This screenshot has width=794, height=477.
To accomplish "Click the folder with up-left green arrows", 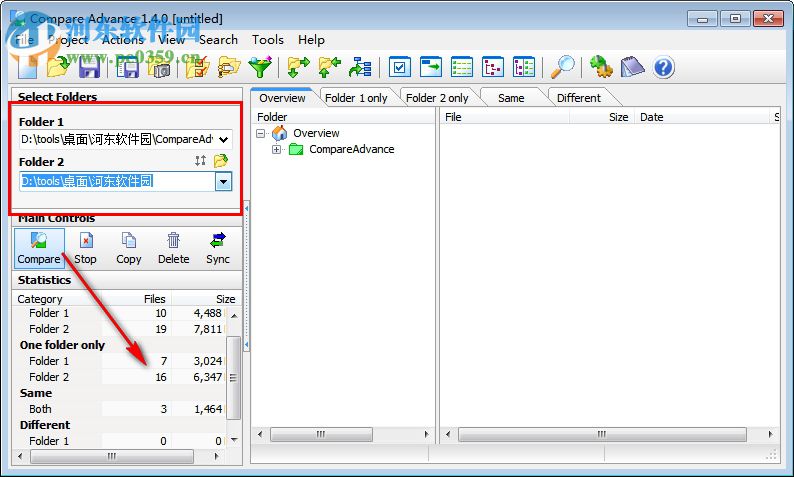I will (x=330, y=67).
